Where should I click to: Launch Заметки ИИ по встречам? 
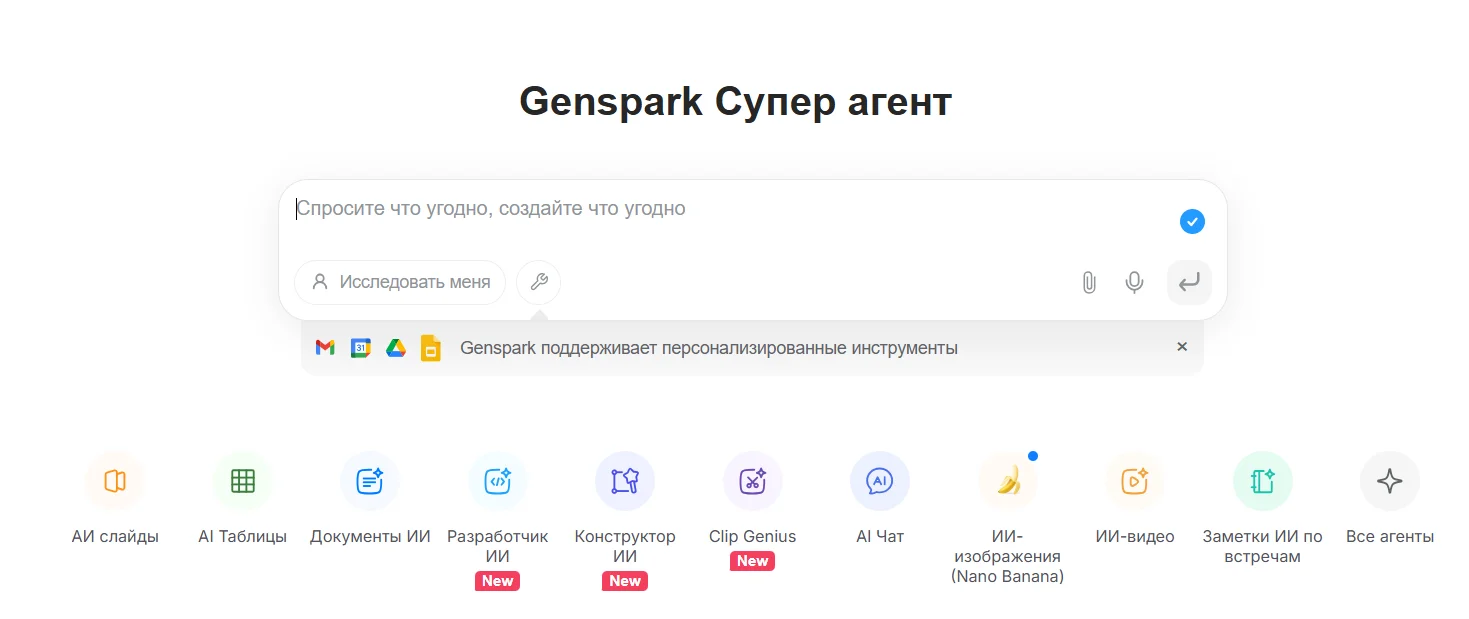[1262, 480]
